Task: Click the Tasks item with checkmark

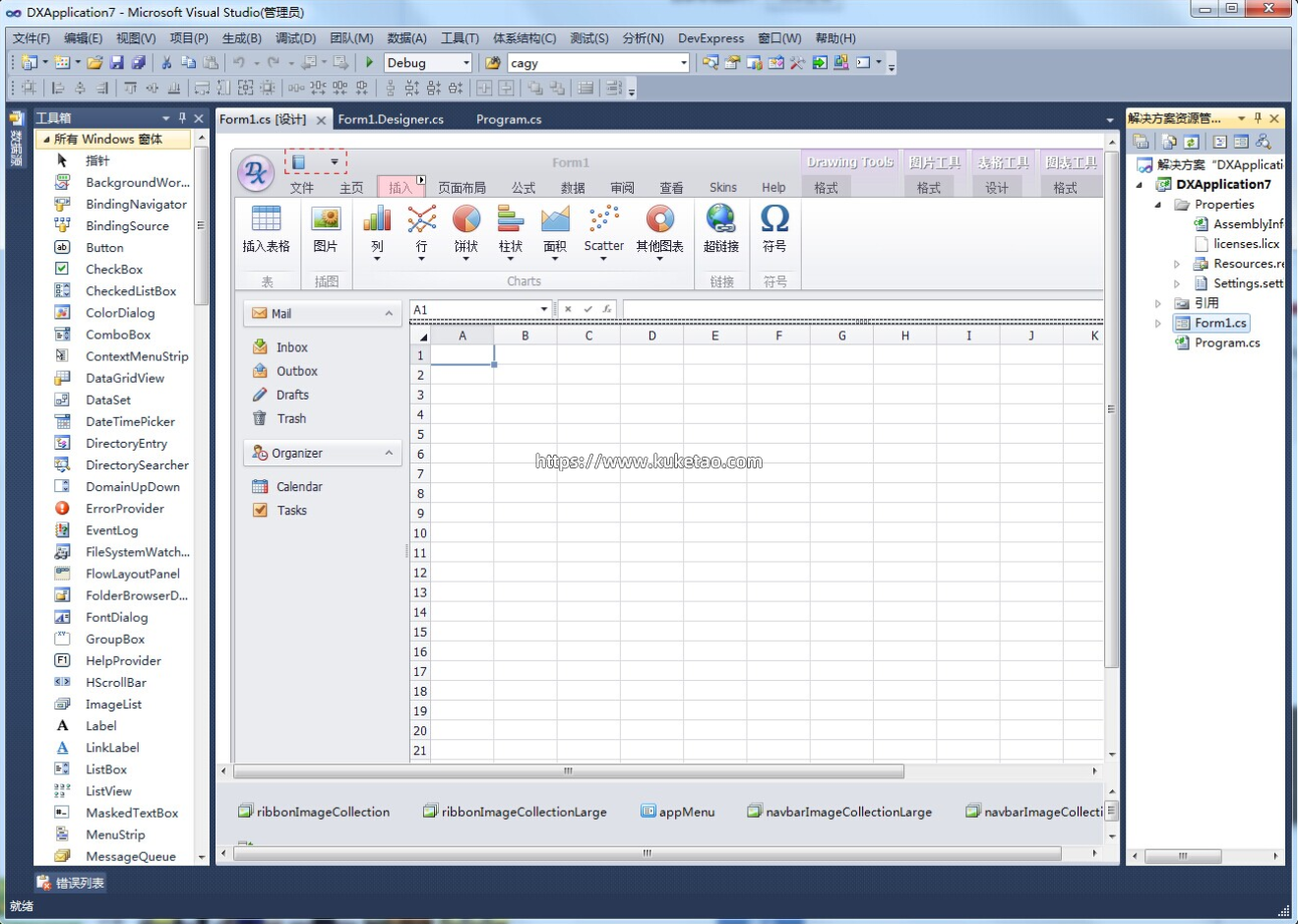Action: point(291,511)
